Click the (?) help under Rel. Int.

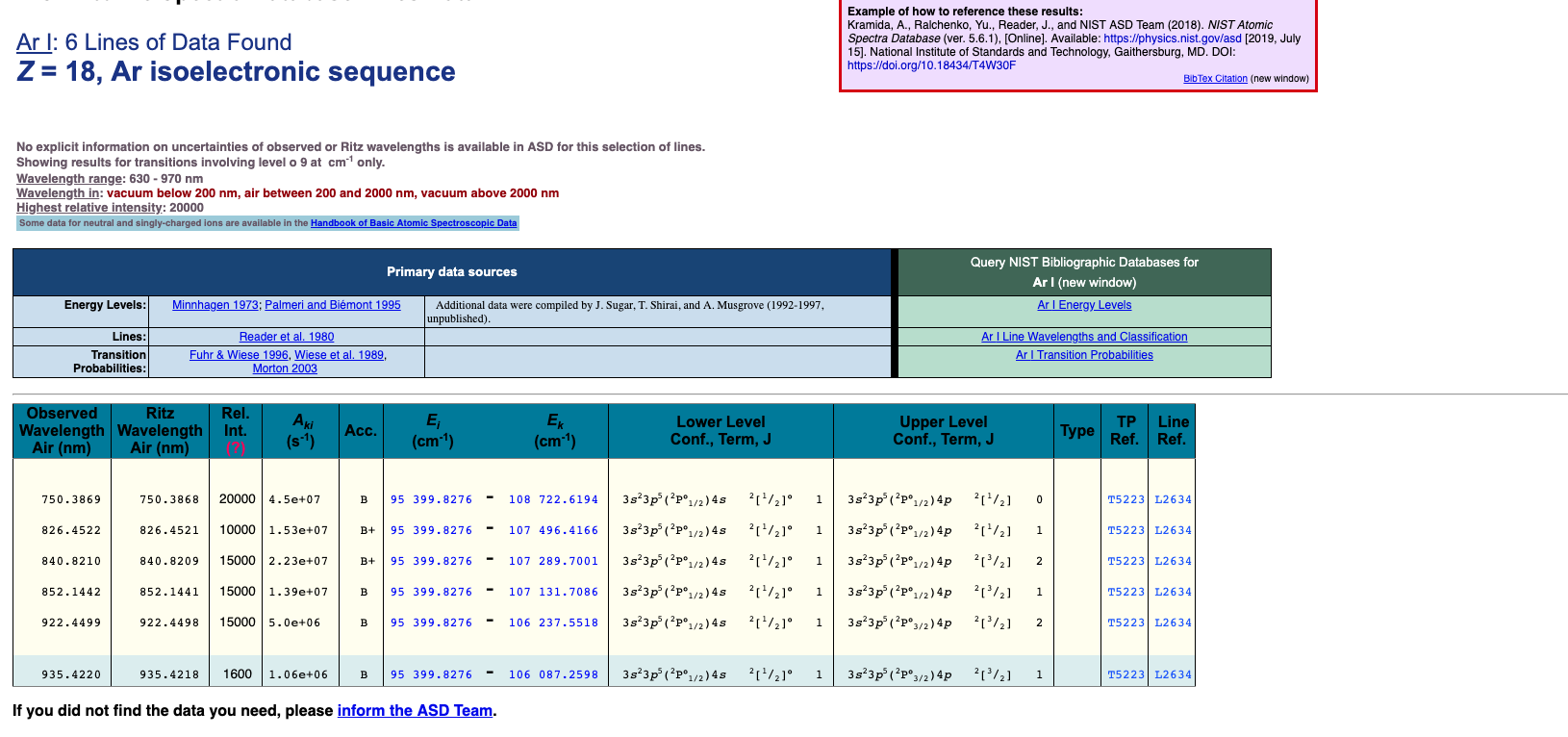point(235,448)
